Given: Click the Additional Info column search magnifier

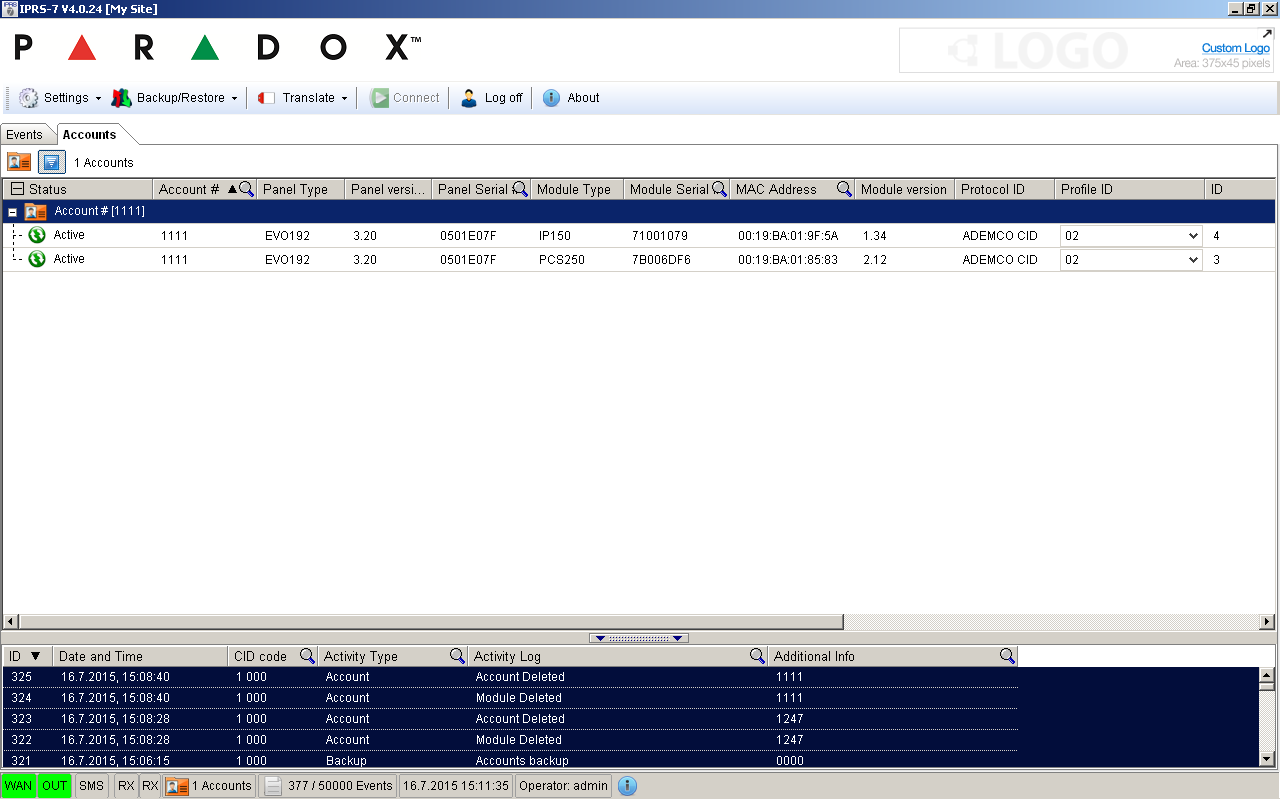Looking at the screenshot, I should pos(1007,656).
